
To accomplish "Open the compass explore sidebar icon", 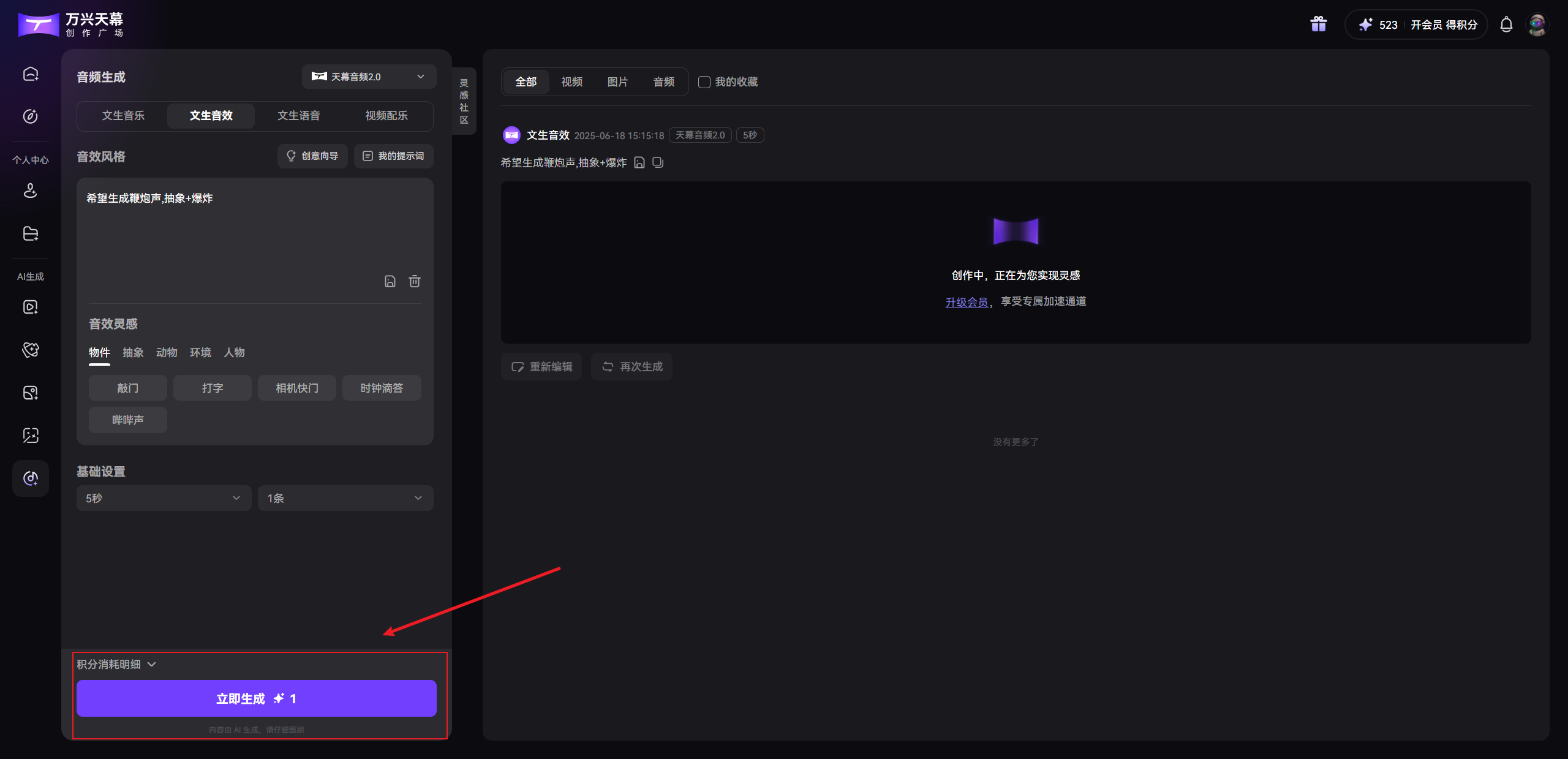I will [31, 116].
